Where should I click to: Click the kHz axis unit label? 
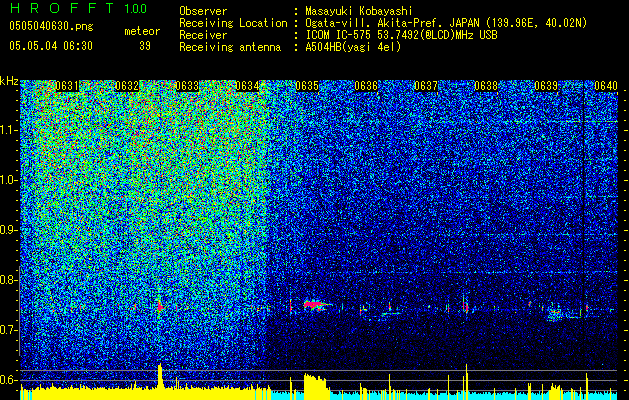click(x=9, y=81)
